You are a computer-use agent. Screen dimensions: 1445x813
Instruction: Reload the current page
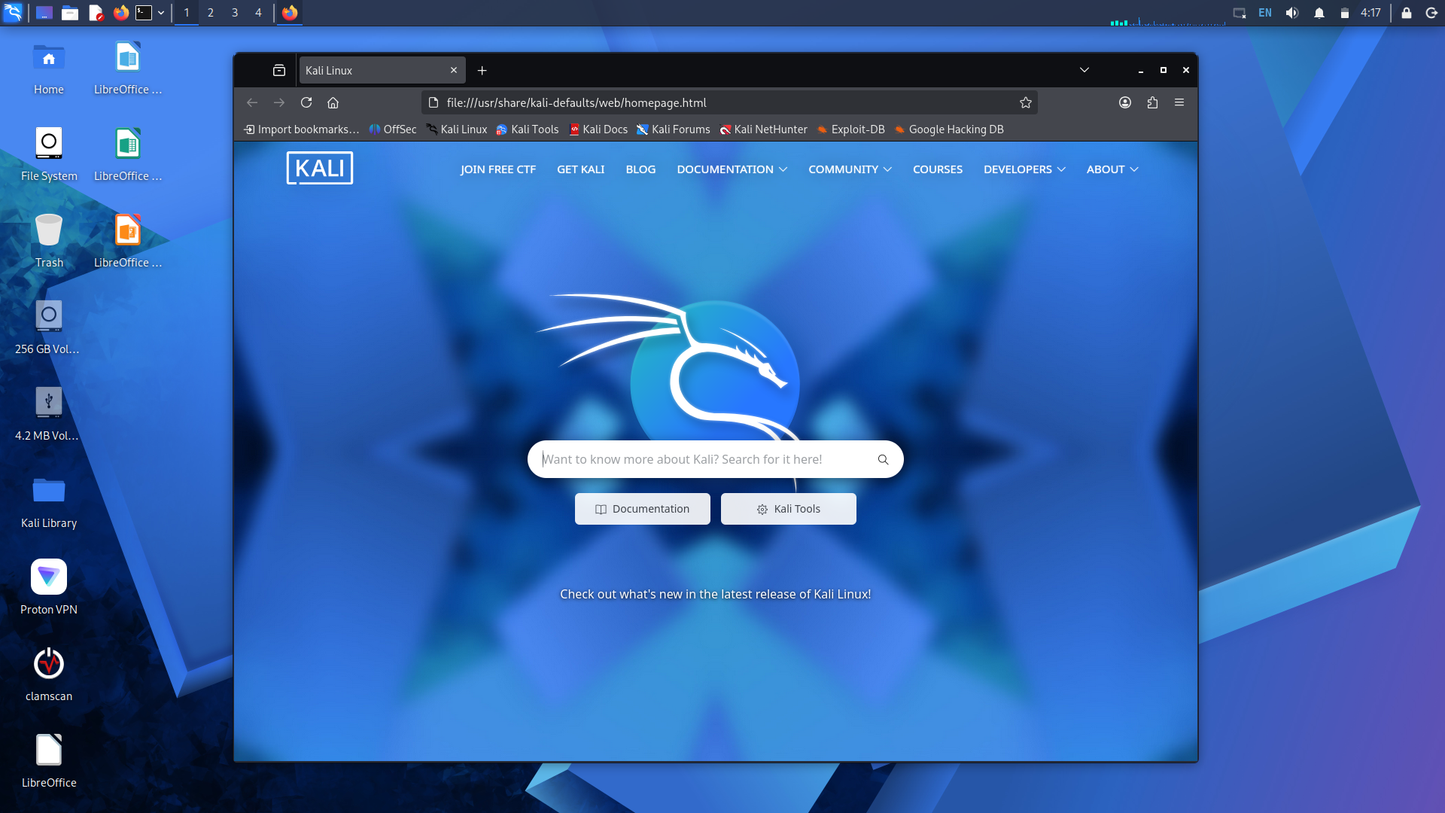pos(306,102)
